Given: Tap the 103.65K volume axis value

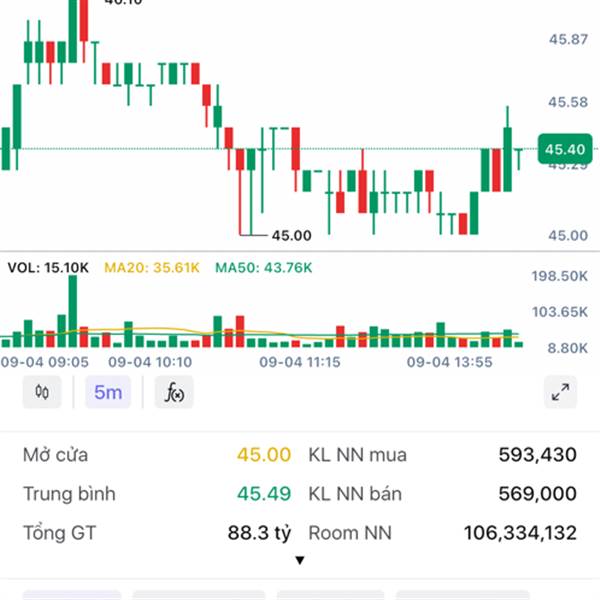Looking at the screenshot, I should pyautogui.click(x=560, y=312).
